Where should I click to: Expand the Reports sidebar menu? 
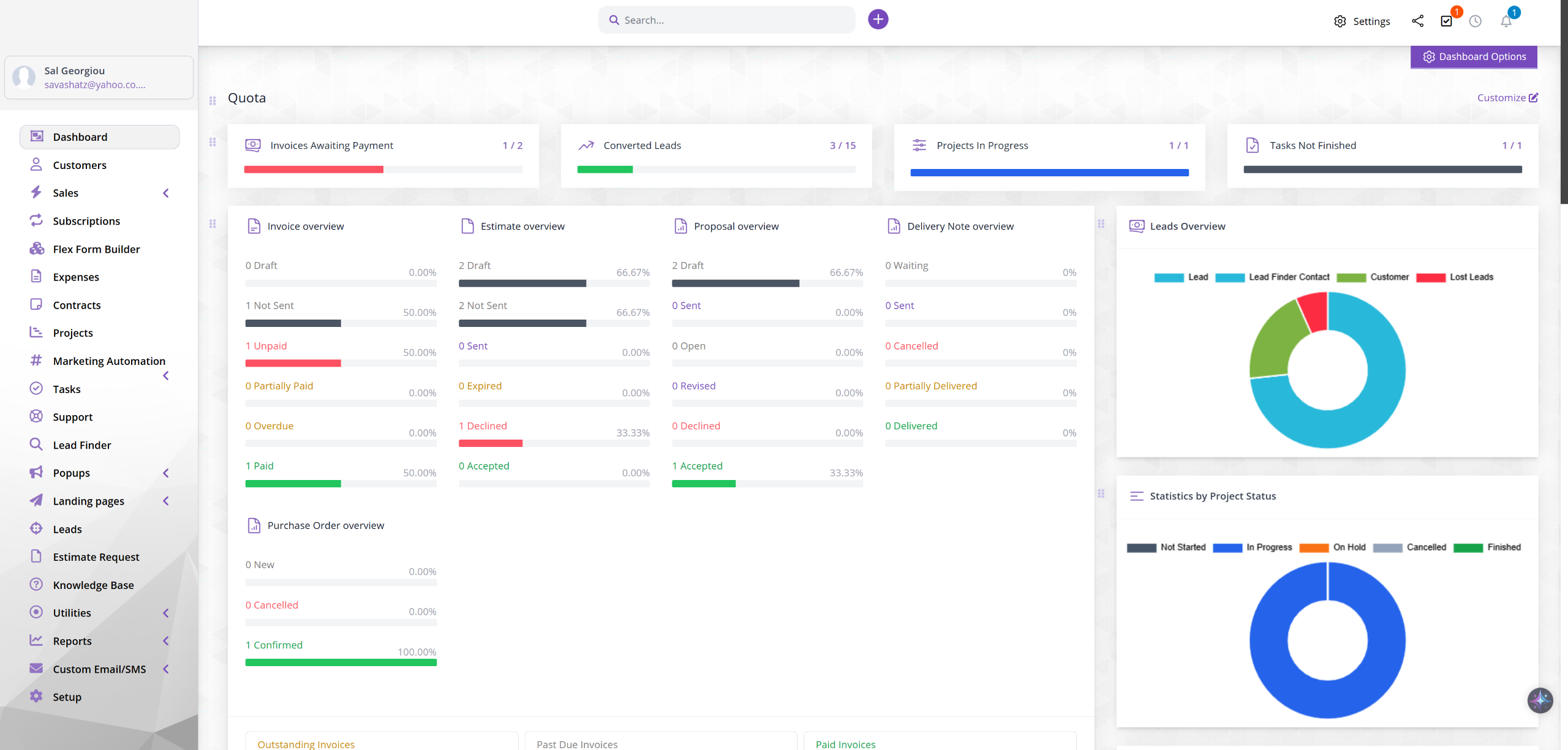tap(165, 641)
